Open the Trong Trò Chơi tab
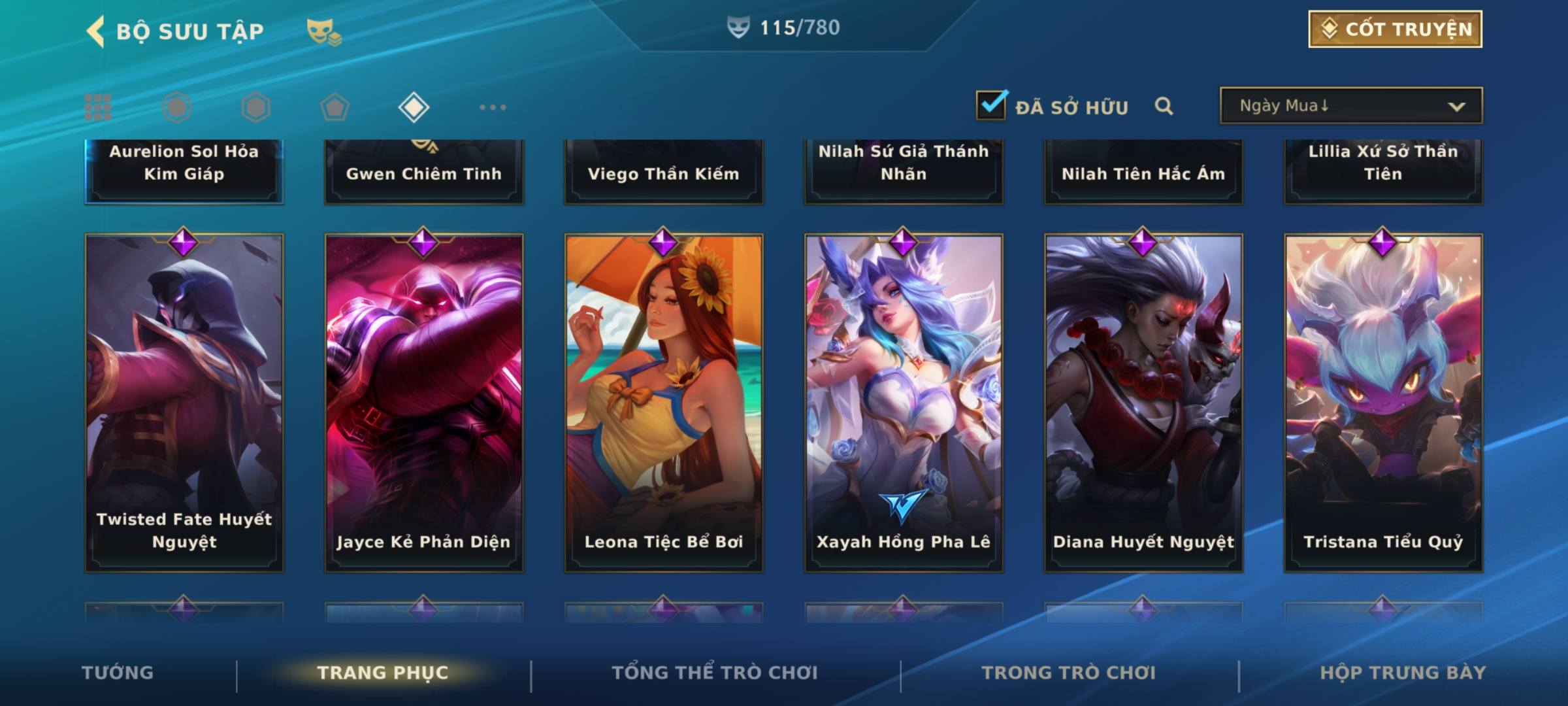The height and width of the screenshot is (706, 1568). coord(1069,673)
